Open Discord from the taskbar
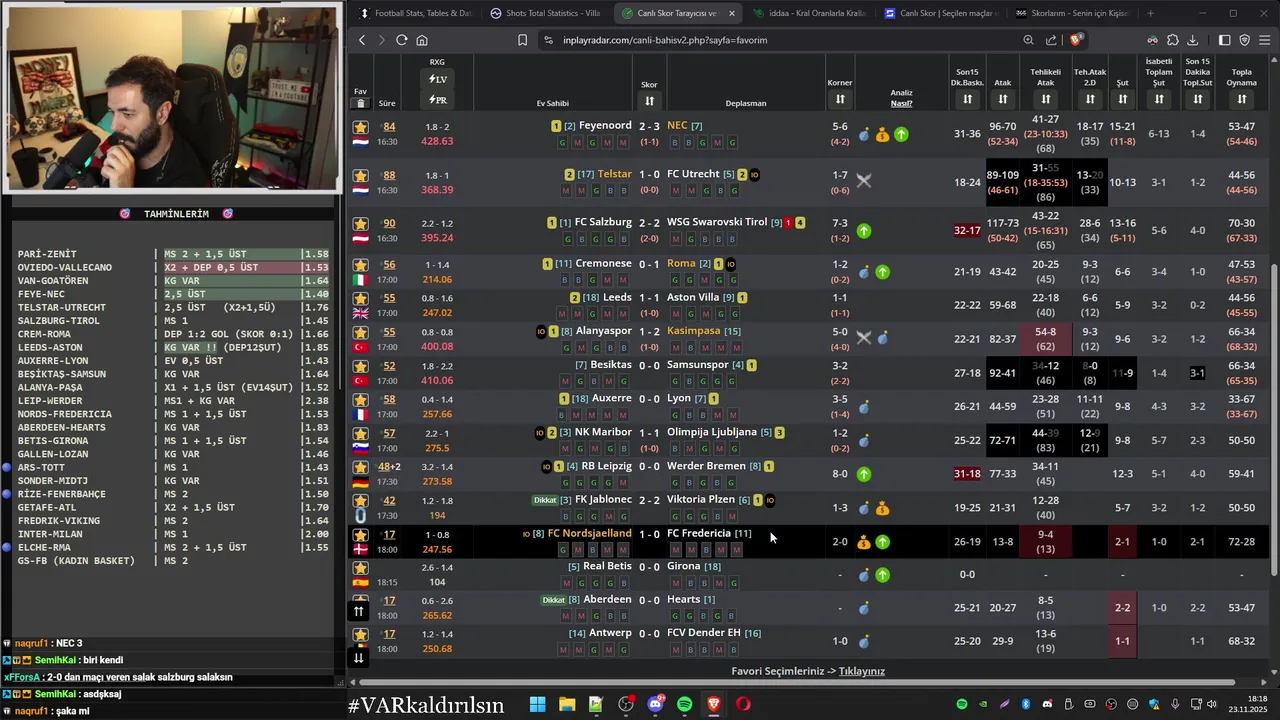 pyautogui.click(x=655, y=704)
